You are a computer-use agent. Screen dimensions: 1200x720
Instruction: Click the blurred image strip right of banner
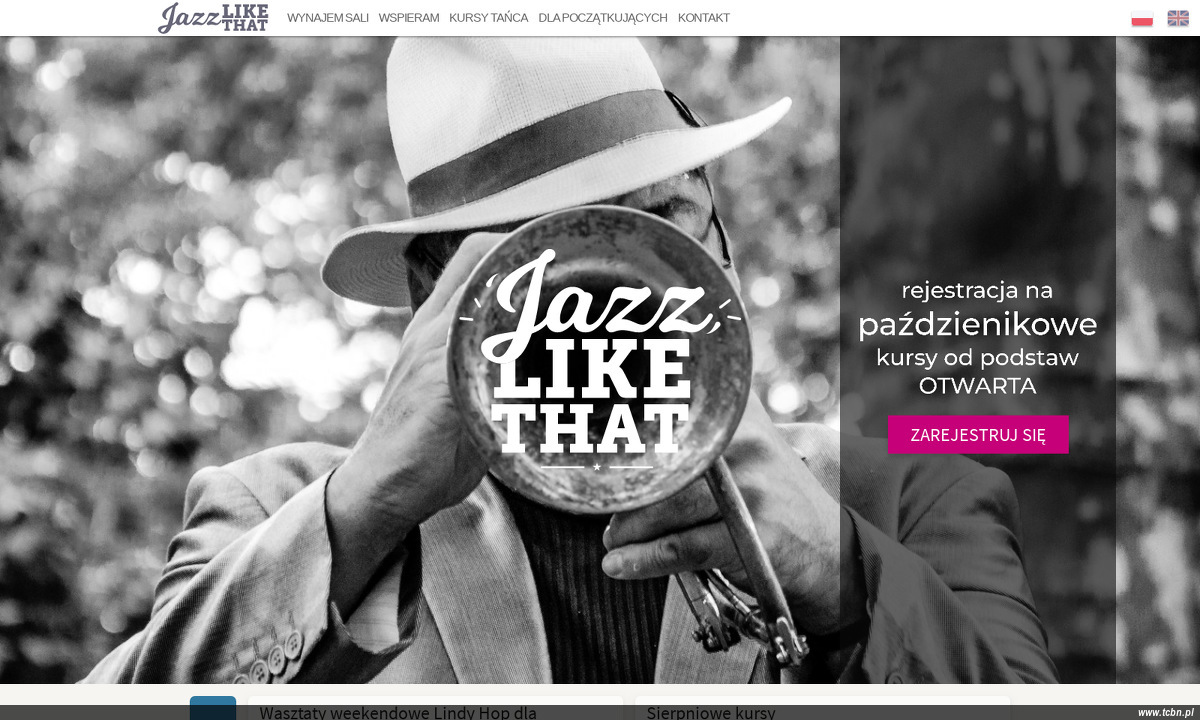coord(1158,360)
